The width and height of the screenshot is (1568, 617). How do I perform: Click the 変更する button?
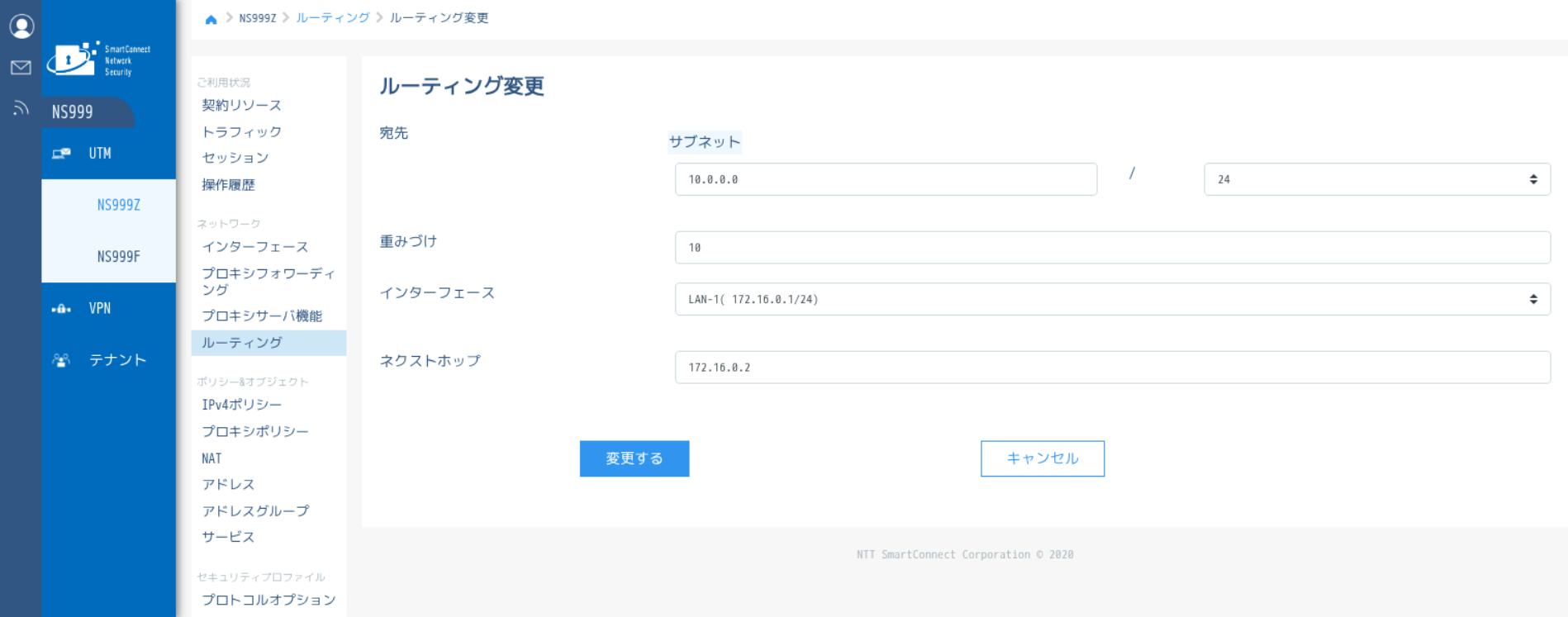(x=634, y=458)
